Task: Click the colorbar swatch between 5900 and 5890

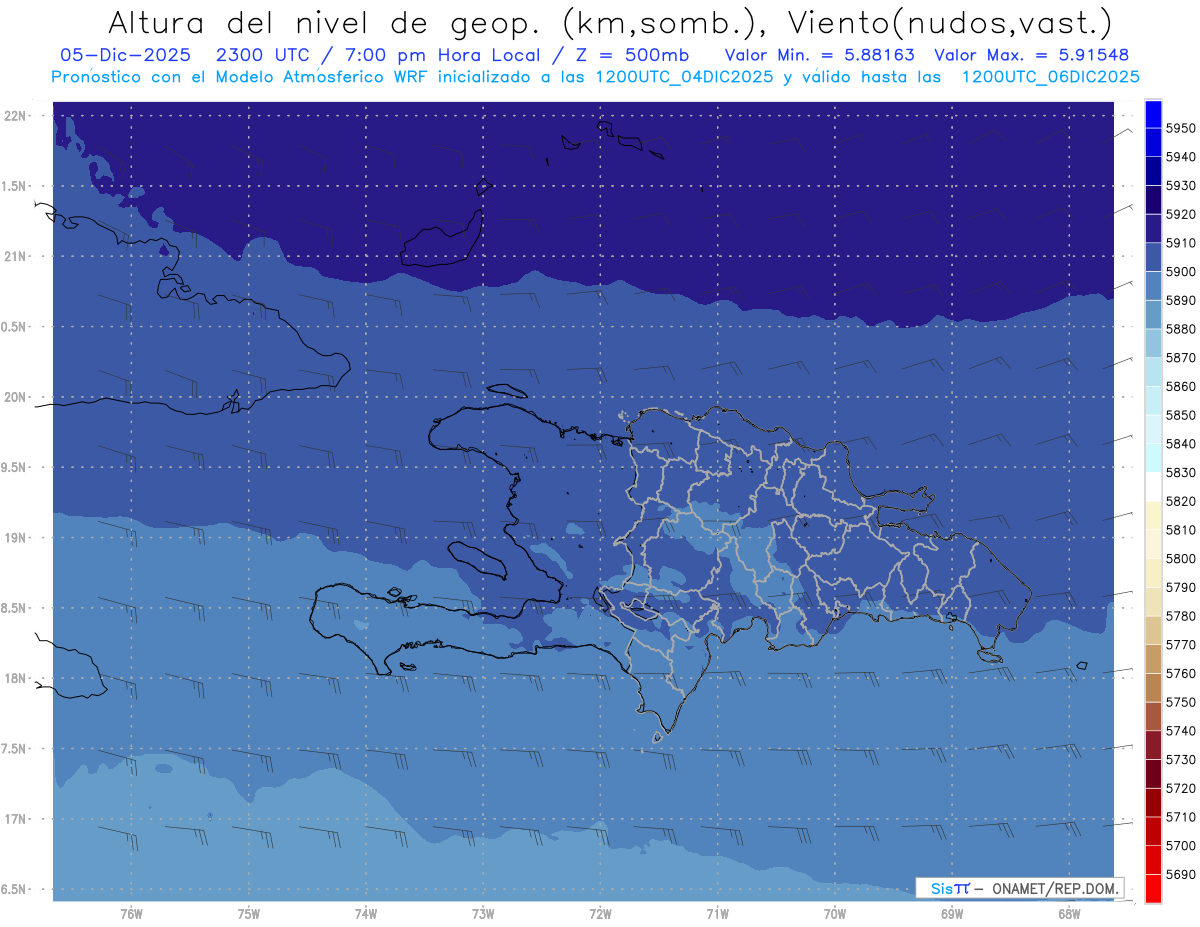Action: point(1153,286)
